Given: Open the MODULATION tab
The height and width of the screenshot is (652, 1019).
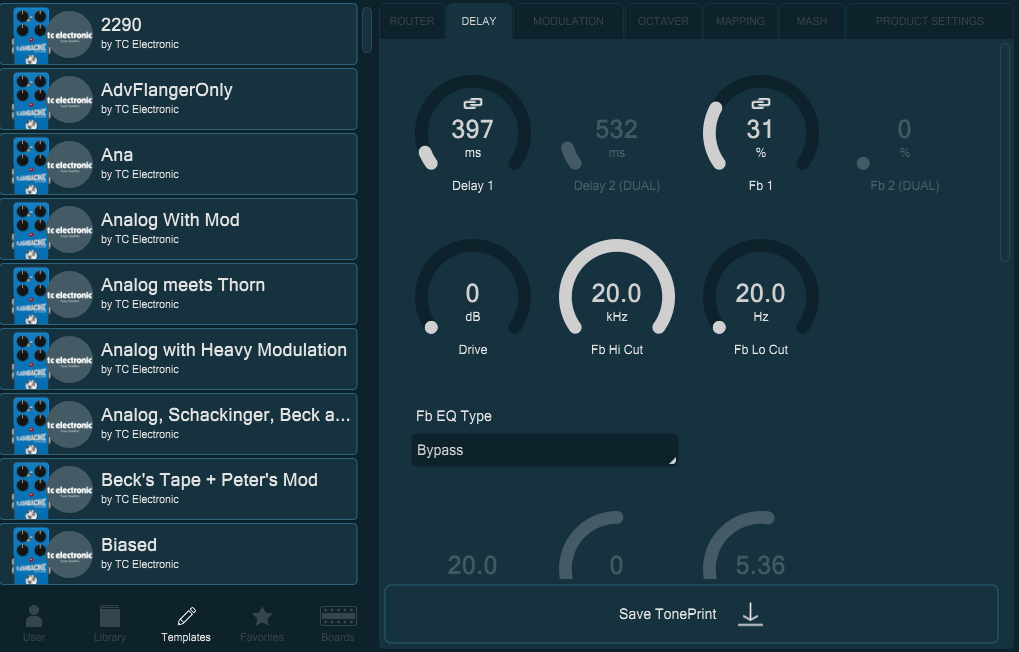Looking at the screenshot, I should point(568,21).
